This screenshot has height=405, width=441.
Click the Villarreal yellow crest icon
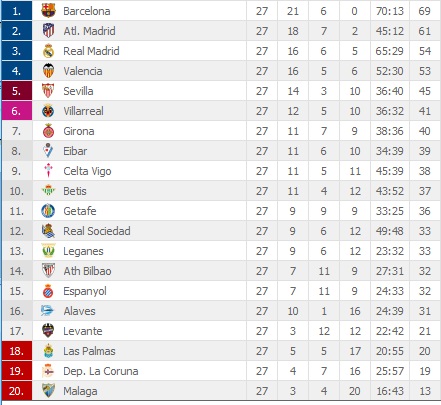pos(48,111)
